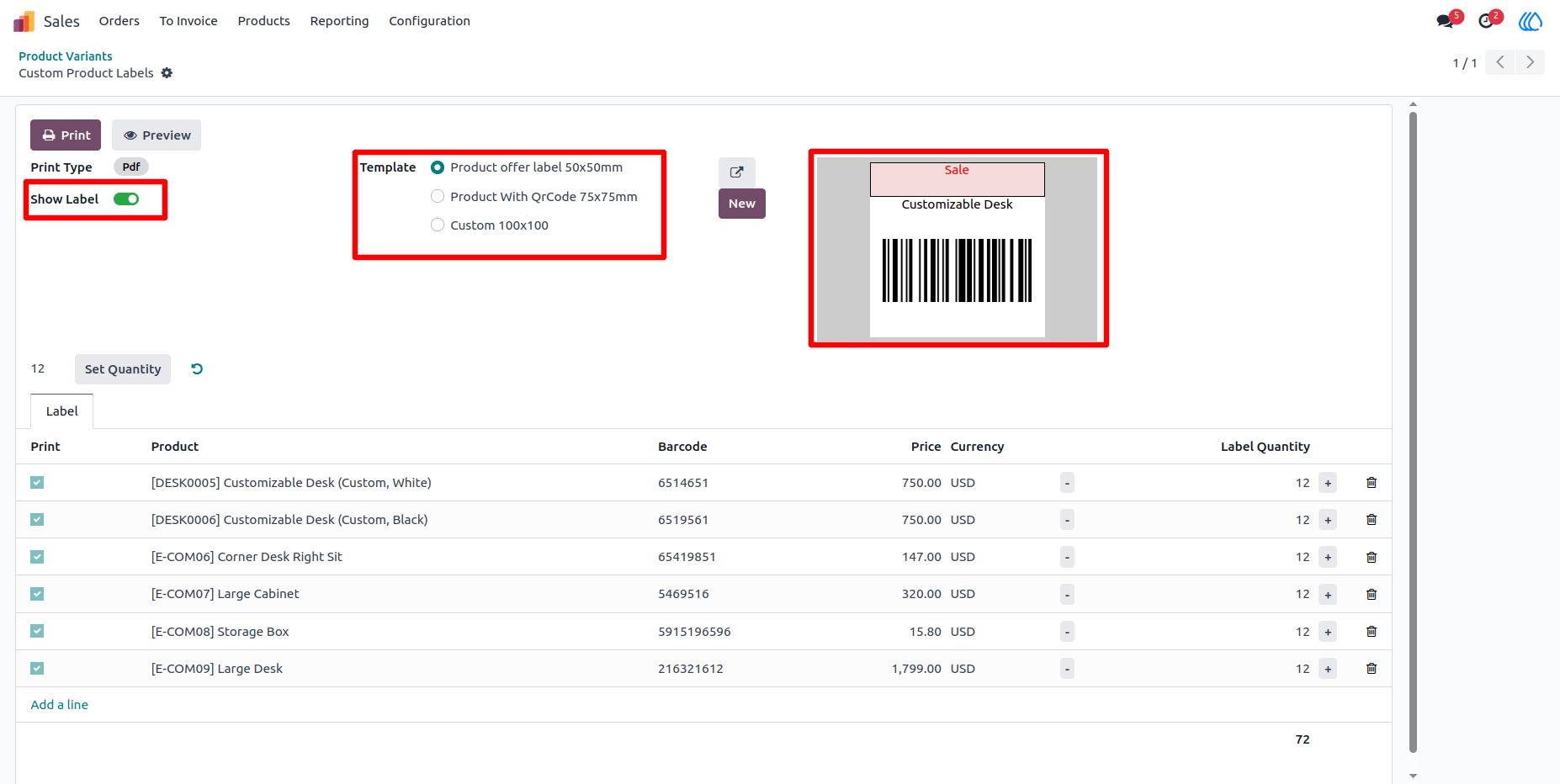Select Product With QrCode 75x75mm template
The width and height of the screenshot is (1560, 784).
438,197
